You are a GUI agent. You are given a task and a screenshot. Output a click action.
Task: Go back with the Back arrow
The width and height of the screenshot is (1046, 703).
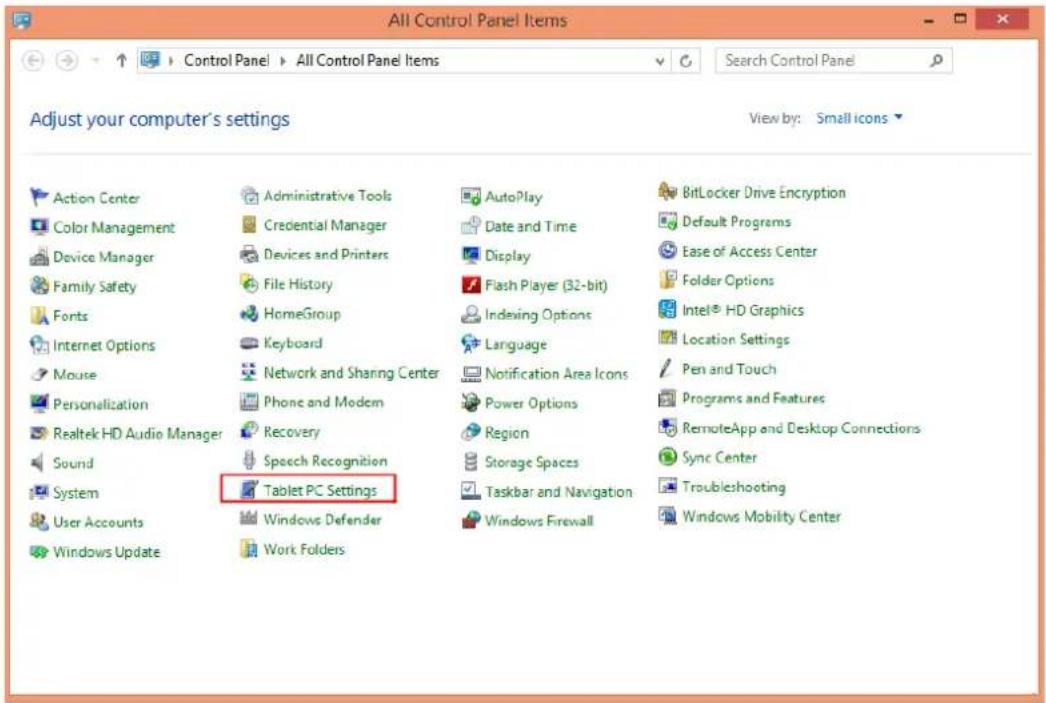[33, 61]
